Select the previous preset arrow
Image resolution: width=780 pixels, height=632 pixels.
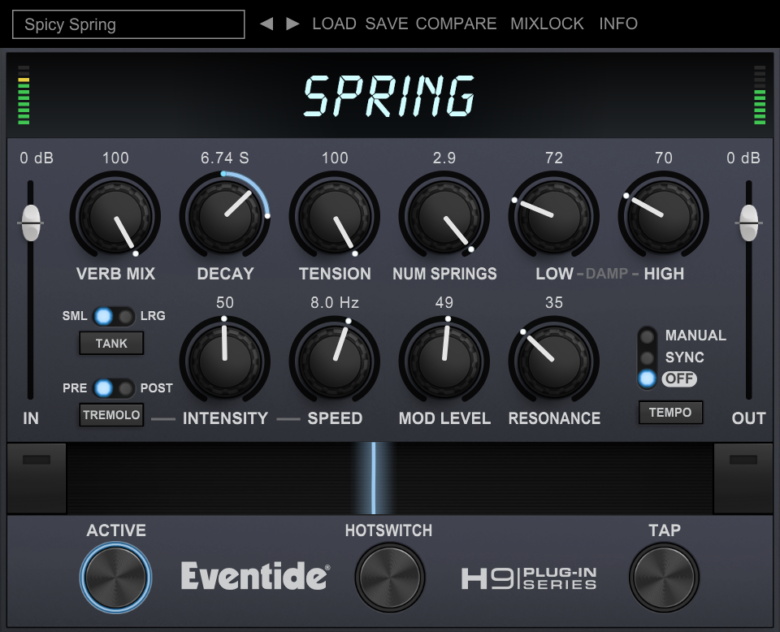[267, 23]
